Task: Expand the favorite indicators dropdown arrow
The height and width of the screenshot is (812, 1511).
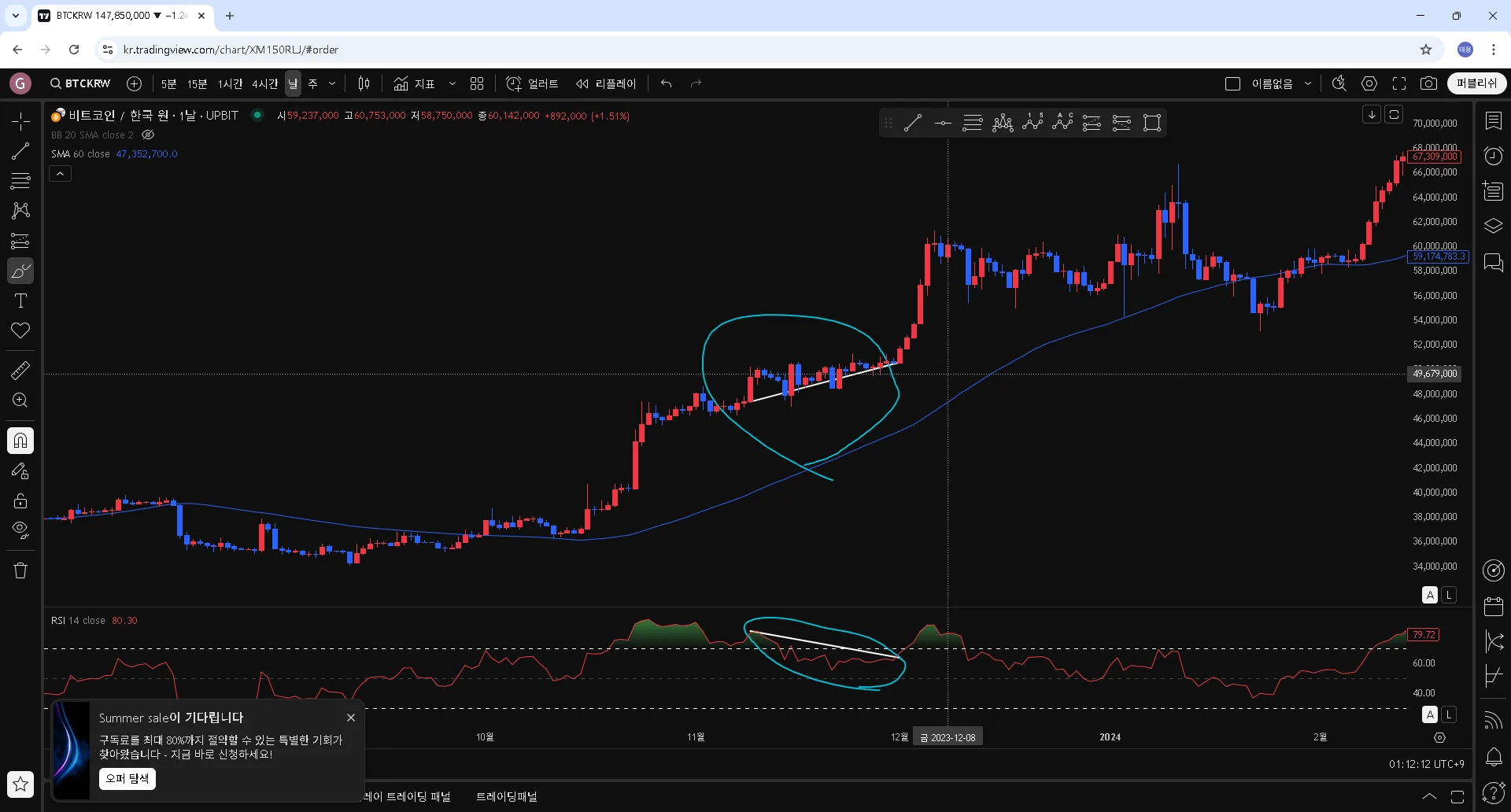Action: [x=453, y=83]
